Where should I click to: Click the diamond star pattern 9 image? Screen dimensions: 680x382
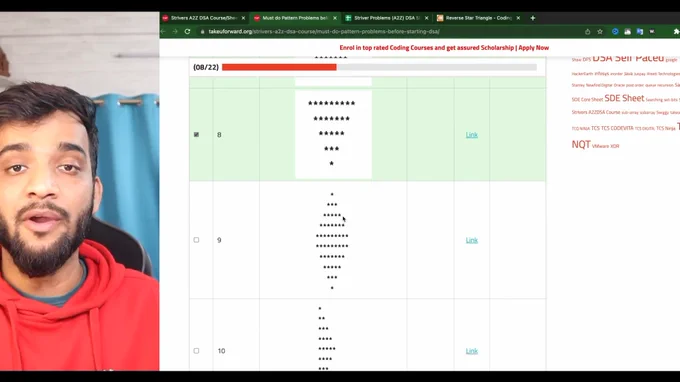[x=332, y=241]
